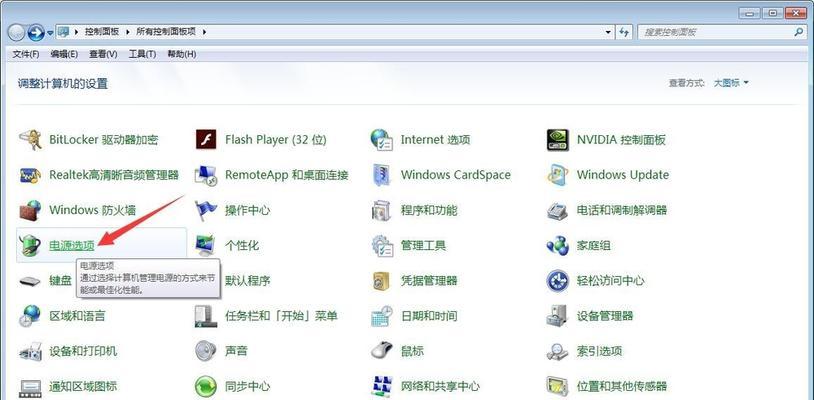Open the Windows 防火墙 brick wall icon
Viewport: 814px width, 400px height.
(x=30, y=211)
